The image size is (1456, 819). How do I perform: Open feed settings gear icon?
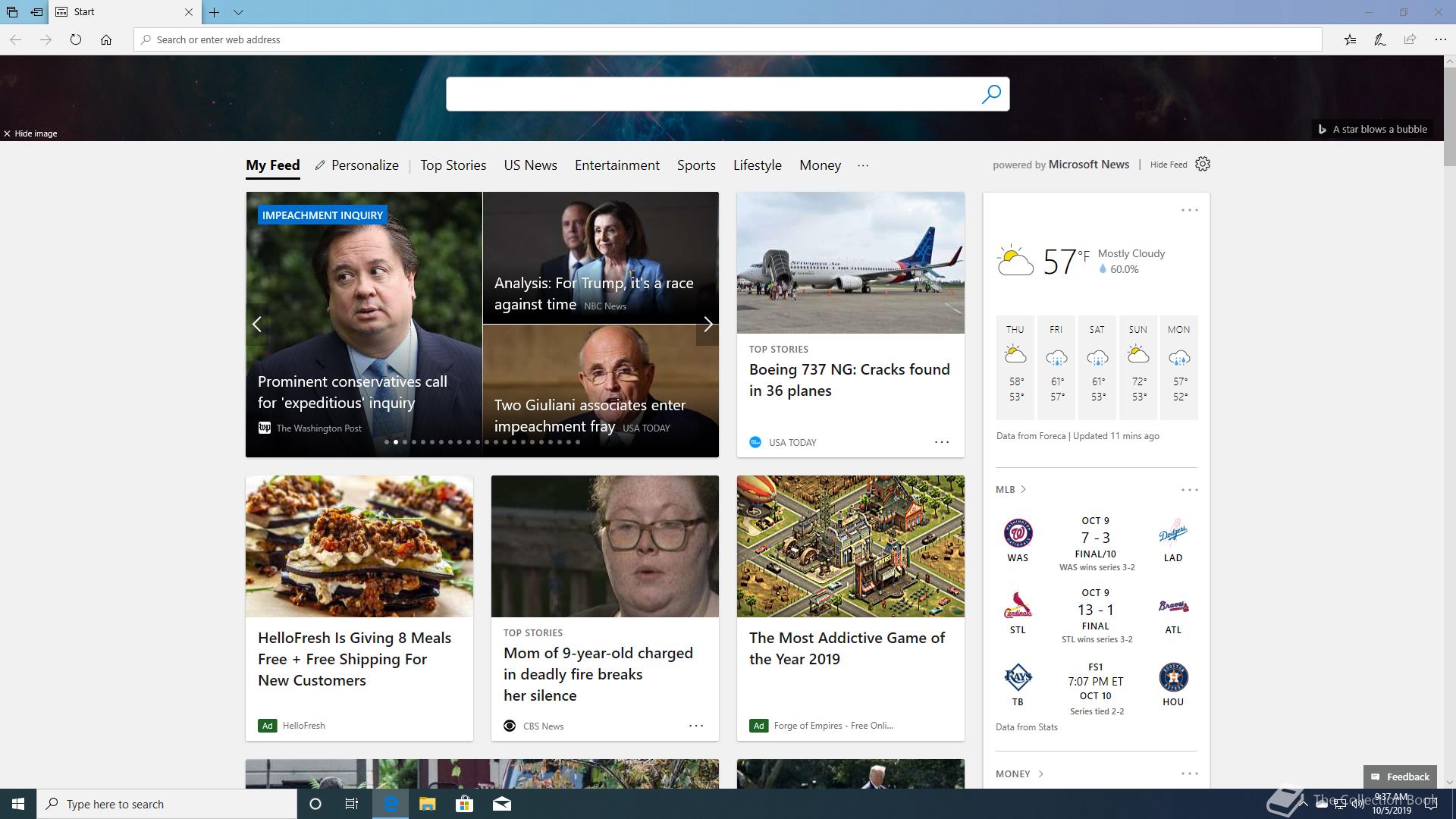pos(1203,164)
